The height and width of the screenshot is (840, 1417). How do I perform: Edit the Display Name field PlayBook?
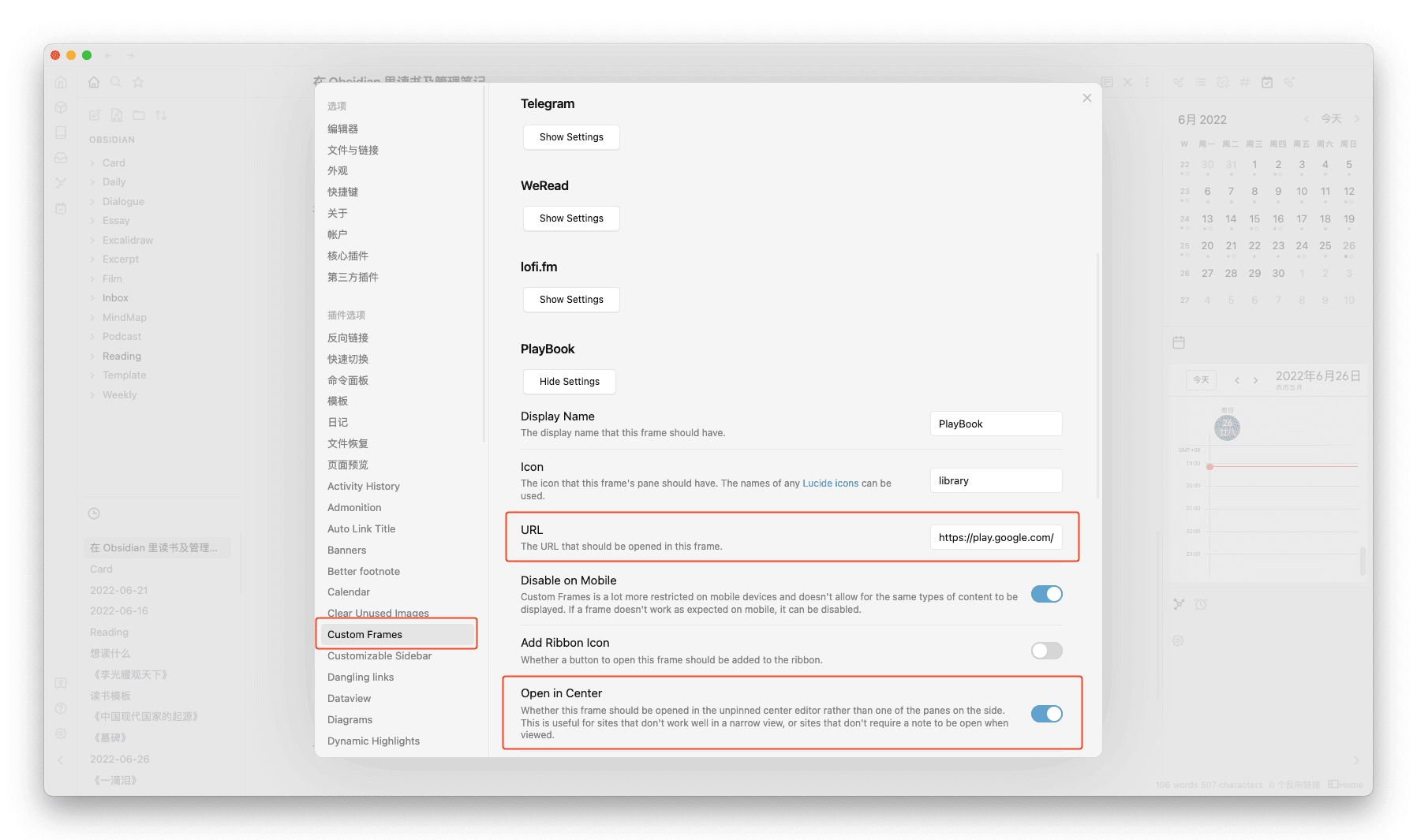(996, 424)
